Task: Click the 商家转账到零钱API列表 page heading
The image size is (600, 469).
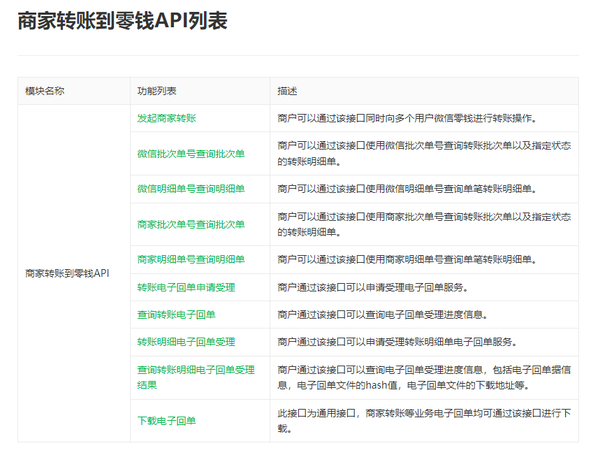Action: pyautogui.click(x=122, y=21)
